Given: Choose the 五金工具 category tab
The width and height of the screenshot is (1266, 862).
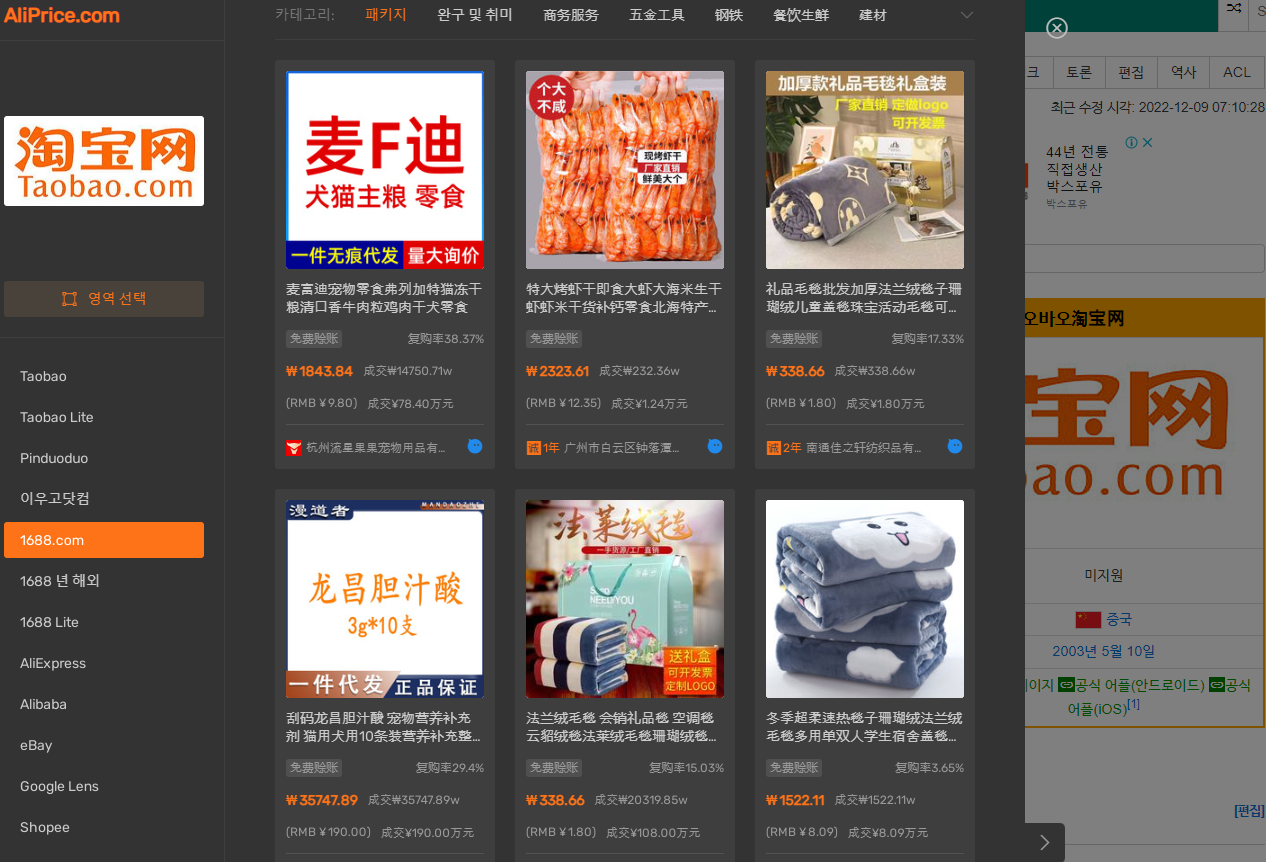Looking at the screenshot, I should [657, 15].
